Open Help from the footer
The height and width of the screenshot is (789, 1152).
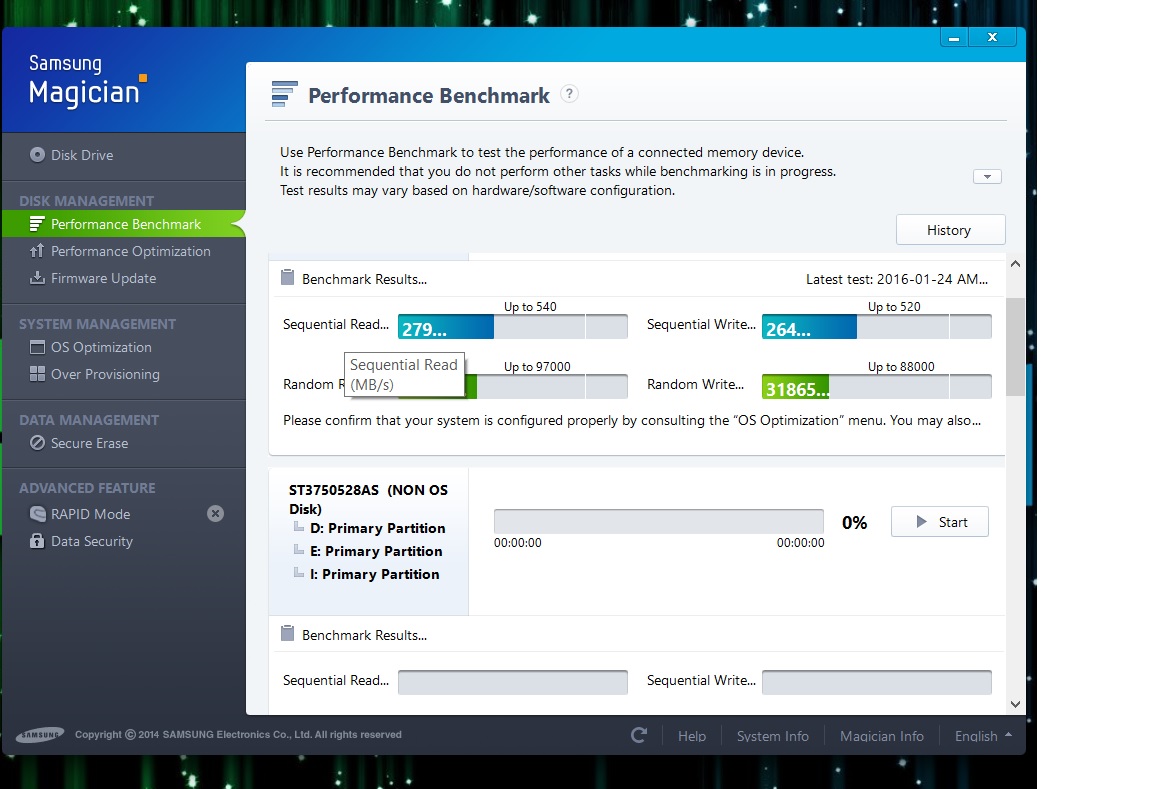tap(691, 735)
